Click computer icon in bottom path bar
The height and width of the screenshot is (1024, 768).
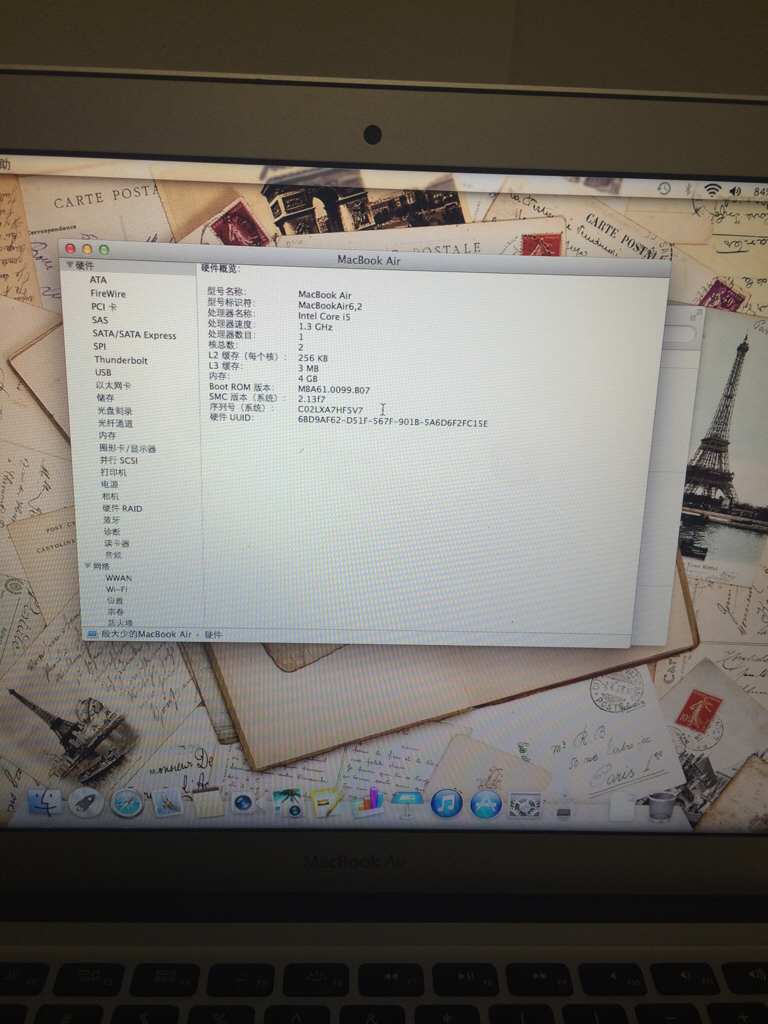coord(92,634)
